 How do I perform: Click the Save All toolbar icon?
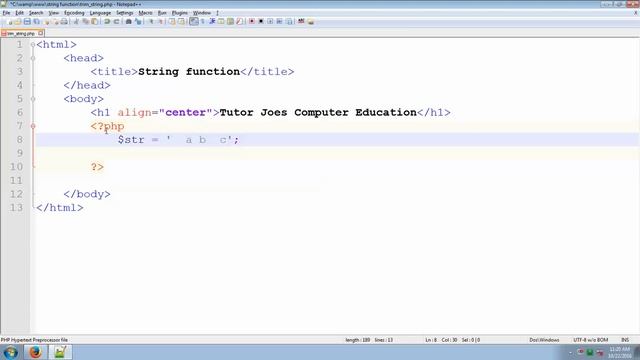click(36, 21)
